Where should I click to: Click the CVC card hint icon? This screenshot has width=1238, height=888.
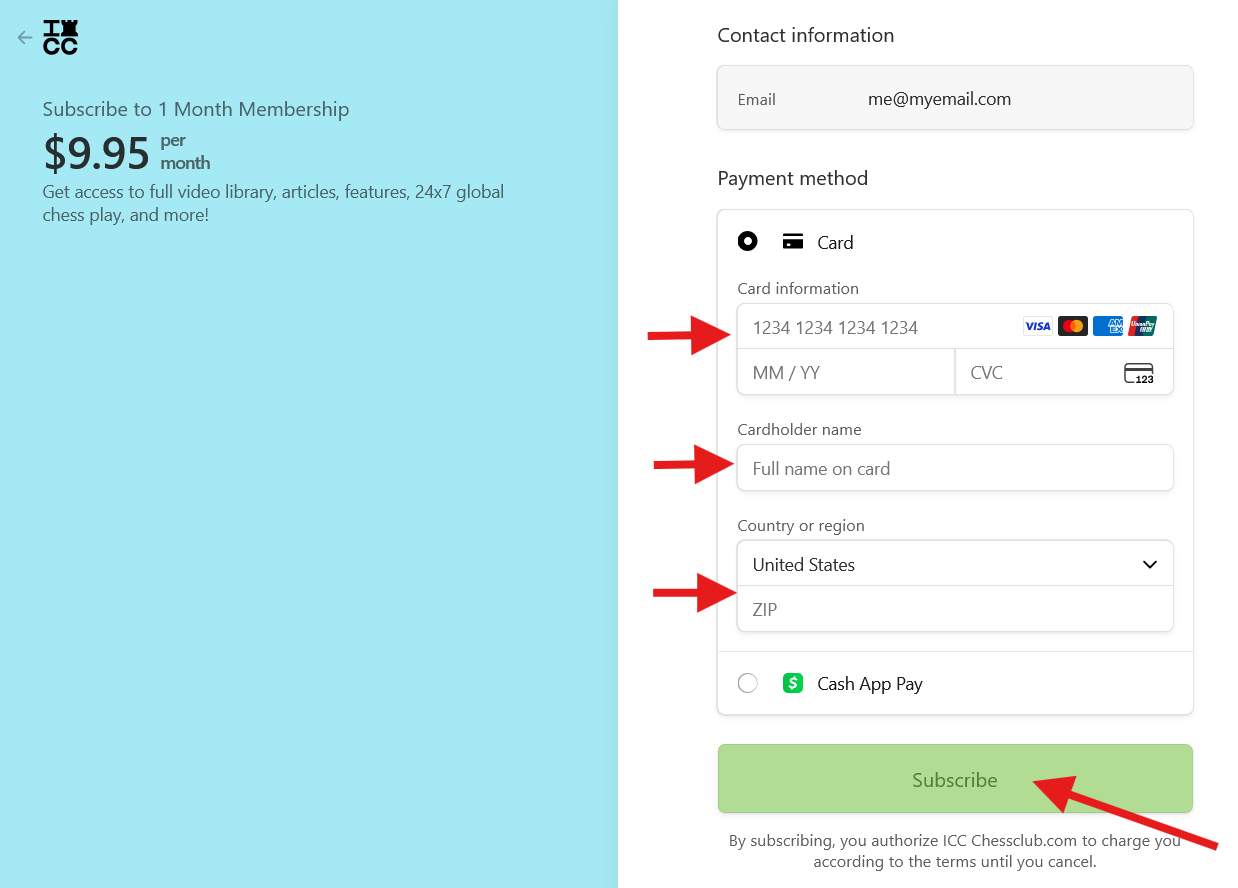tap(1139, 373)
